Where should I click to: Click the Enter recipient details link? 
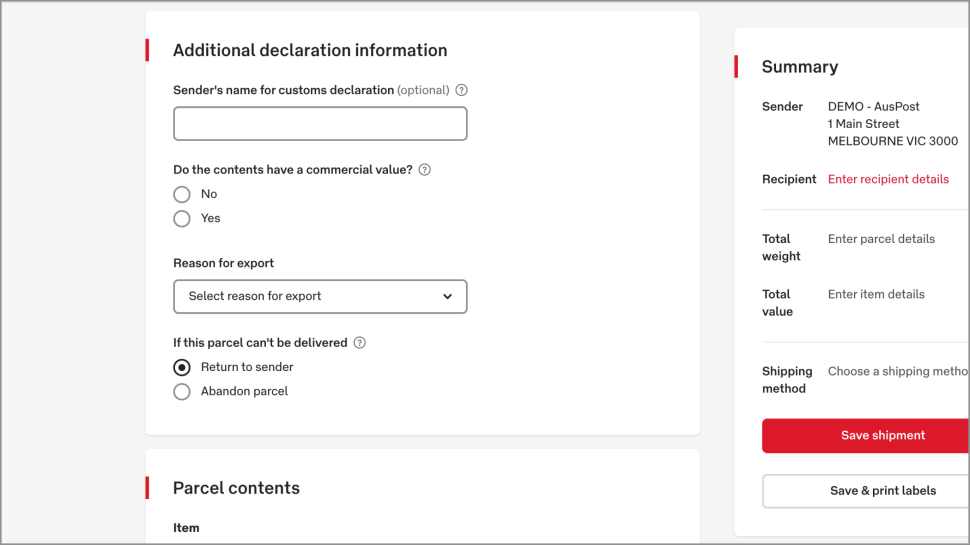888,180
